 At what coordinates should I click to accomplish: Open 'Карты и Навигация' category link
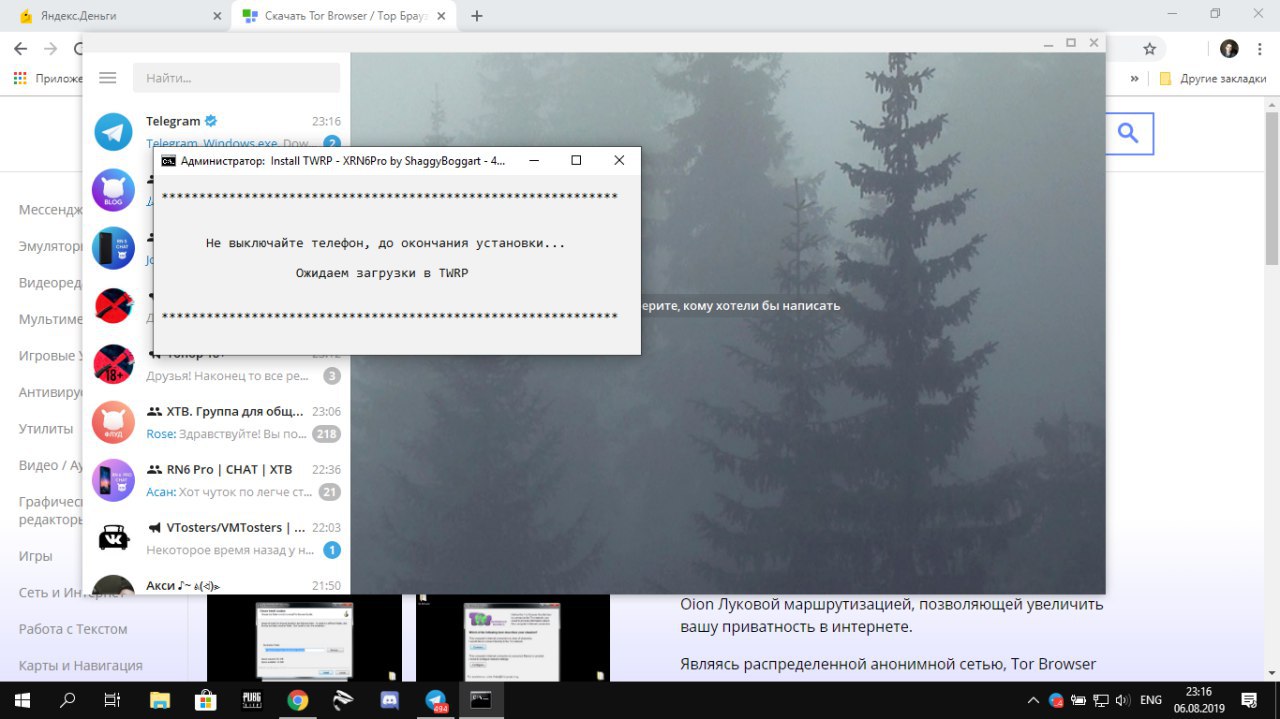(x=81, y=665)
